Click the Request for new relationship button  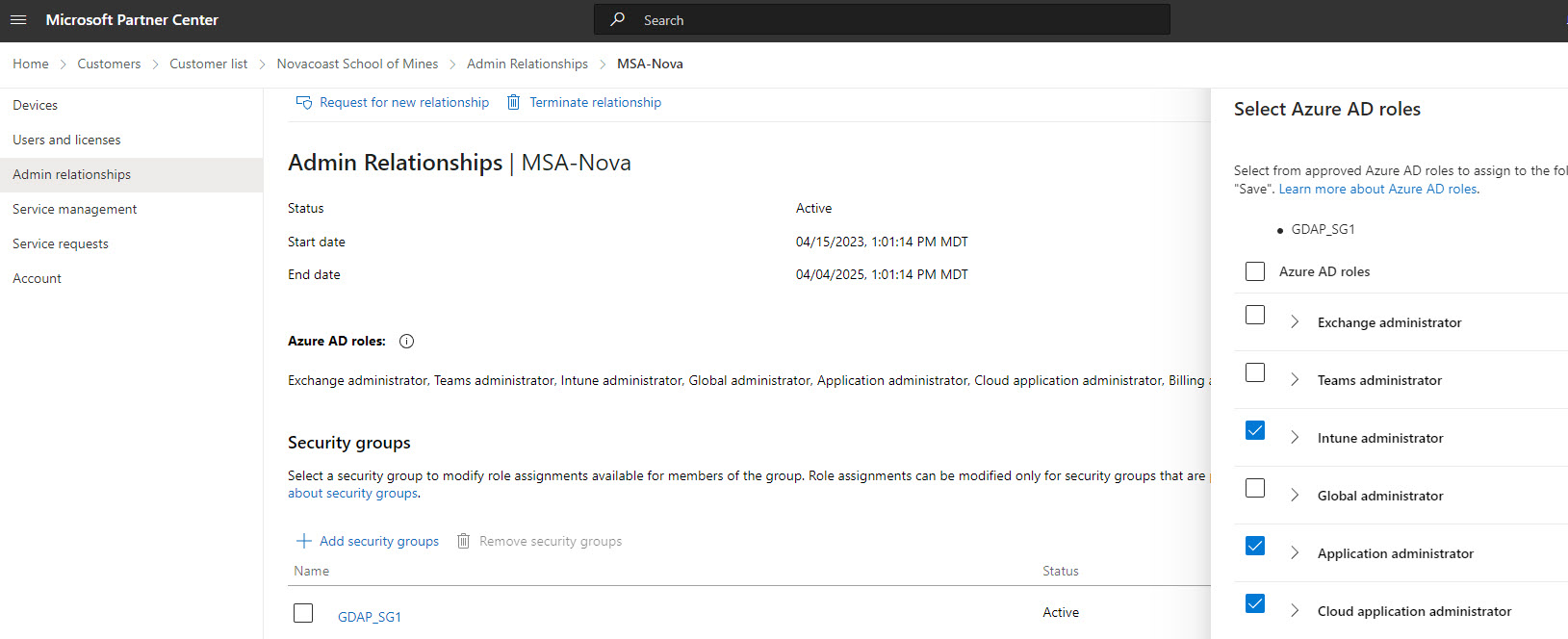(x=393, y=103)
